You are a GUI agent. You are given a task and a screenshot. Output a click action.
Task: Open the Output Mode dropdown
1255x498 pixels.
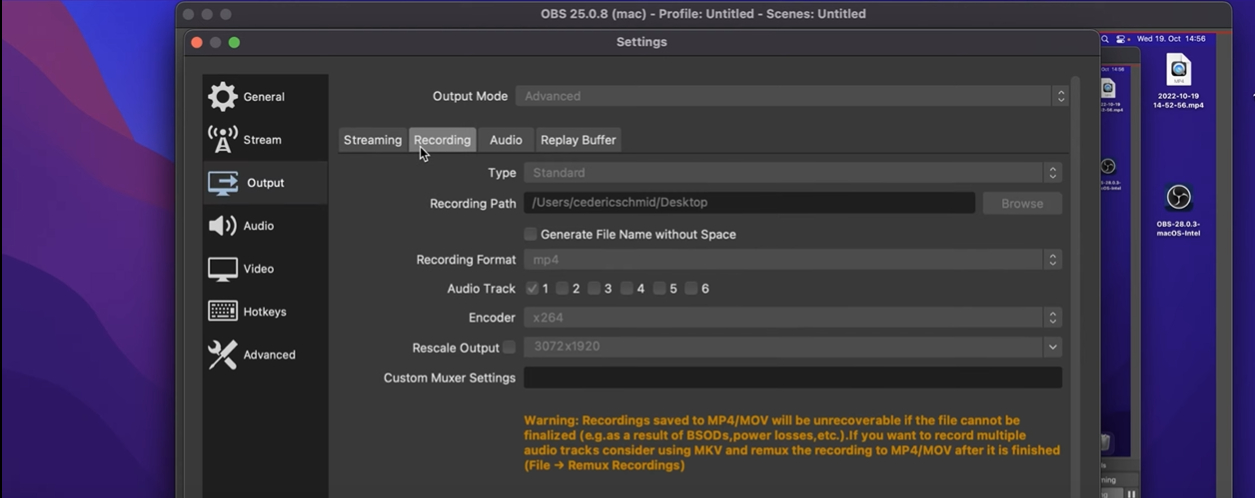coord(792,96)
